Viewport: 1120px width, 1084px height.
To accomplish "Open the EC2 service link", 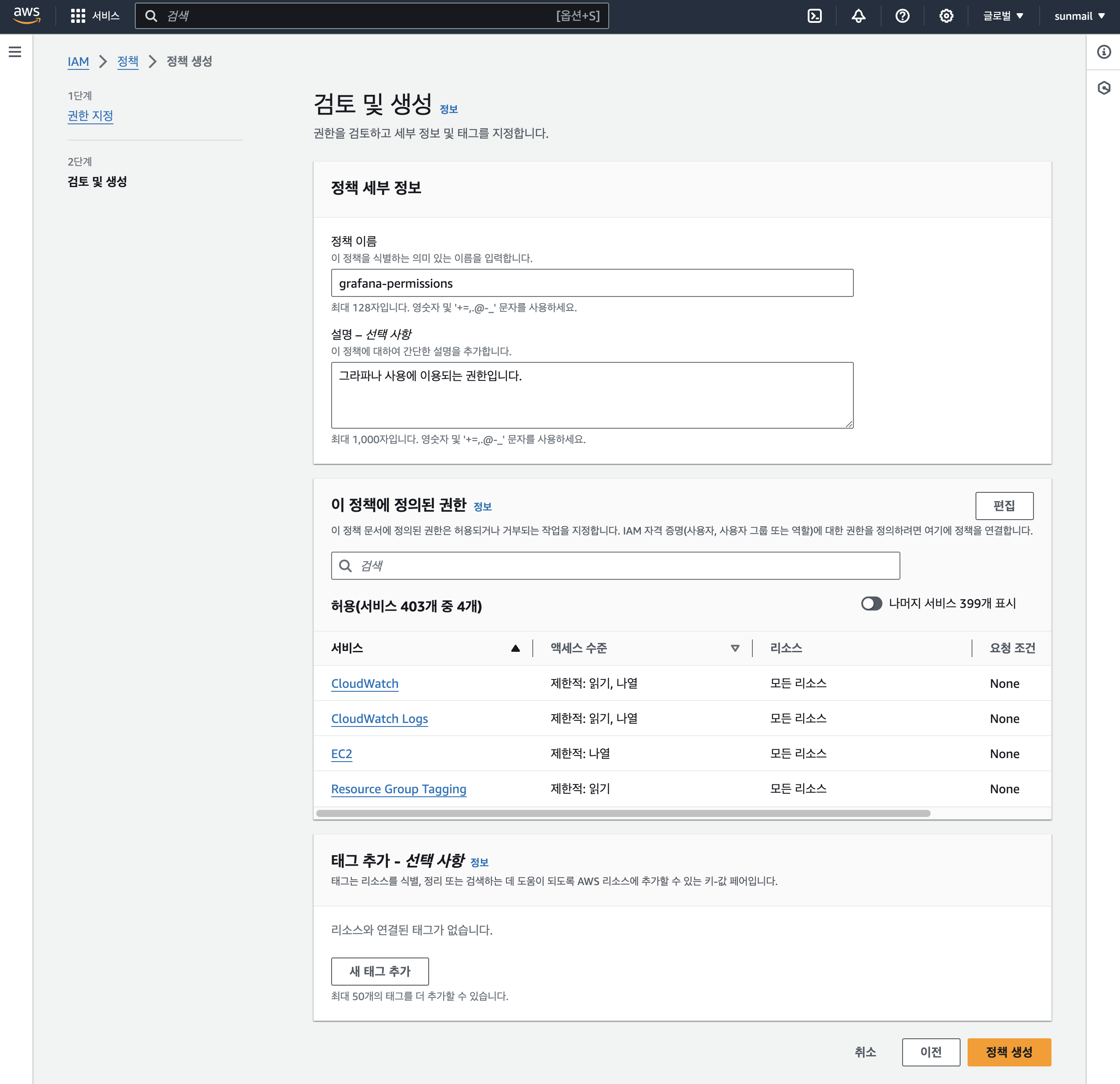I will pos(342,754).
